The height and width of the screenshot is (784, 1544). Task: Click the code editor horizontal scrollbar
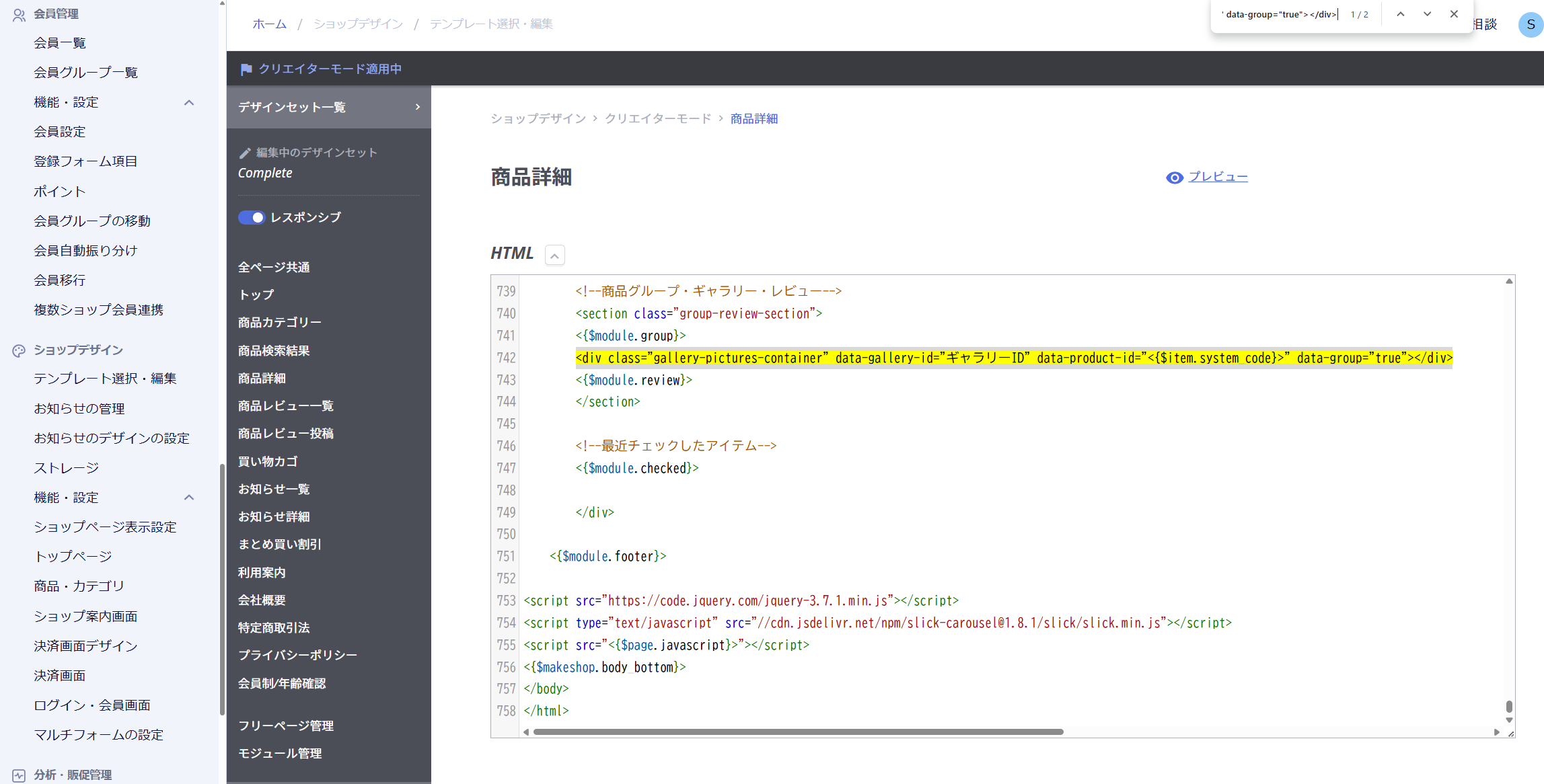point(798,732)
